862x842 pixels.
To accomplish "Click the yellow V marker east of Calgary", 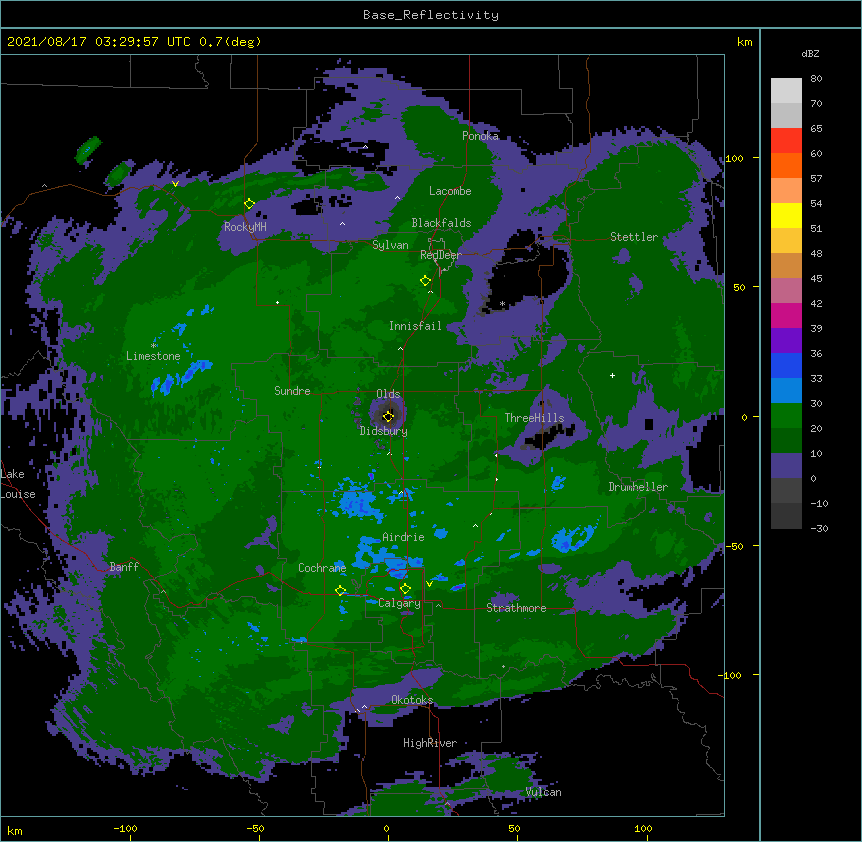I will click(429, 584).
